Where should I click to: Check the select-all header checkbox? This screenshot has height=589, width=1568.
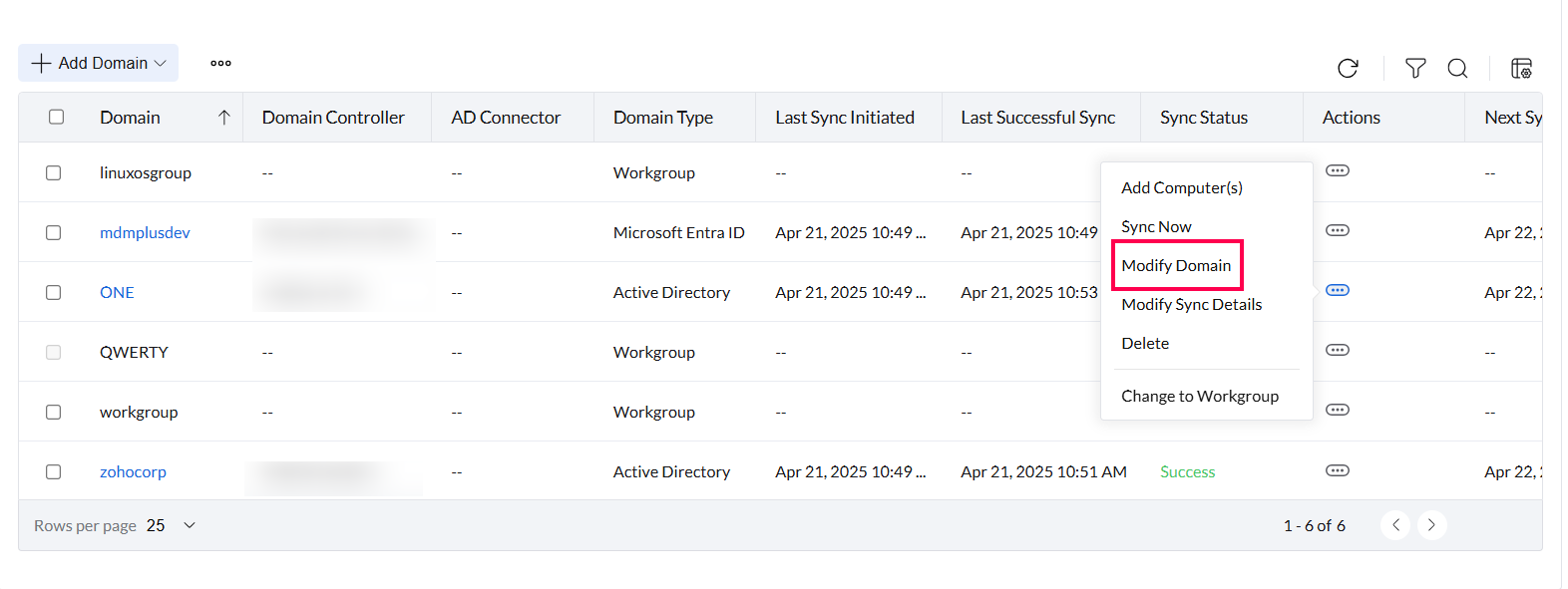[57, 117]
